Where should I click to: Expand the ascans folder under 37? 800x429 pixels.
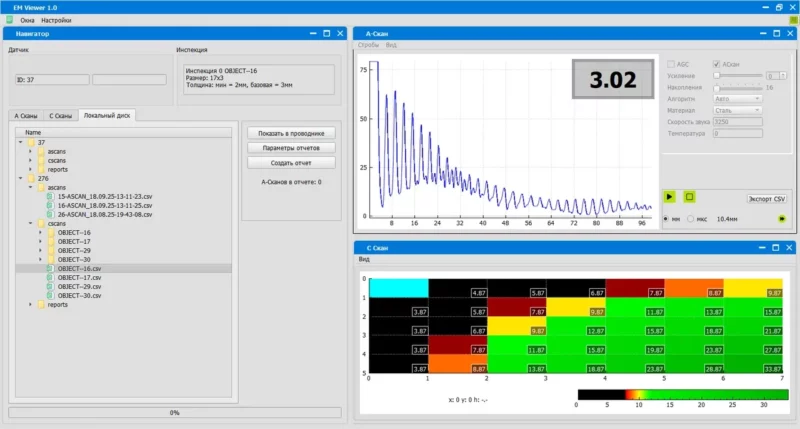click(30, 151)
